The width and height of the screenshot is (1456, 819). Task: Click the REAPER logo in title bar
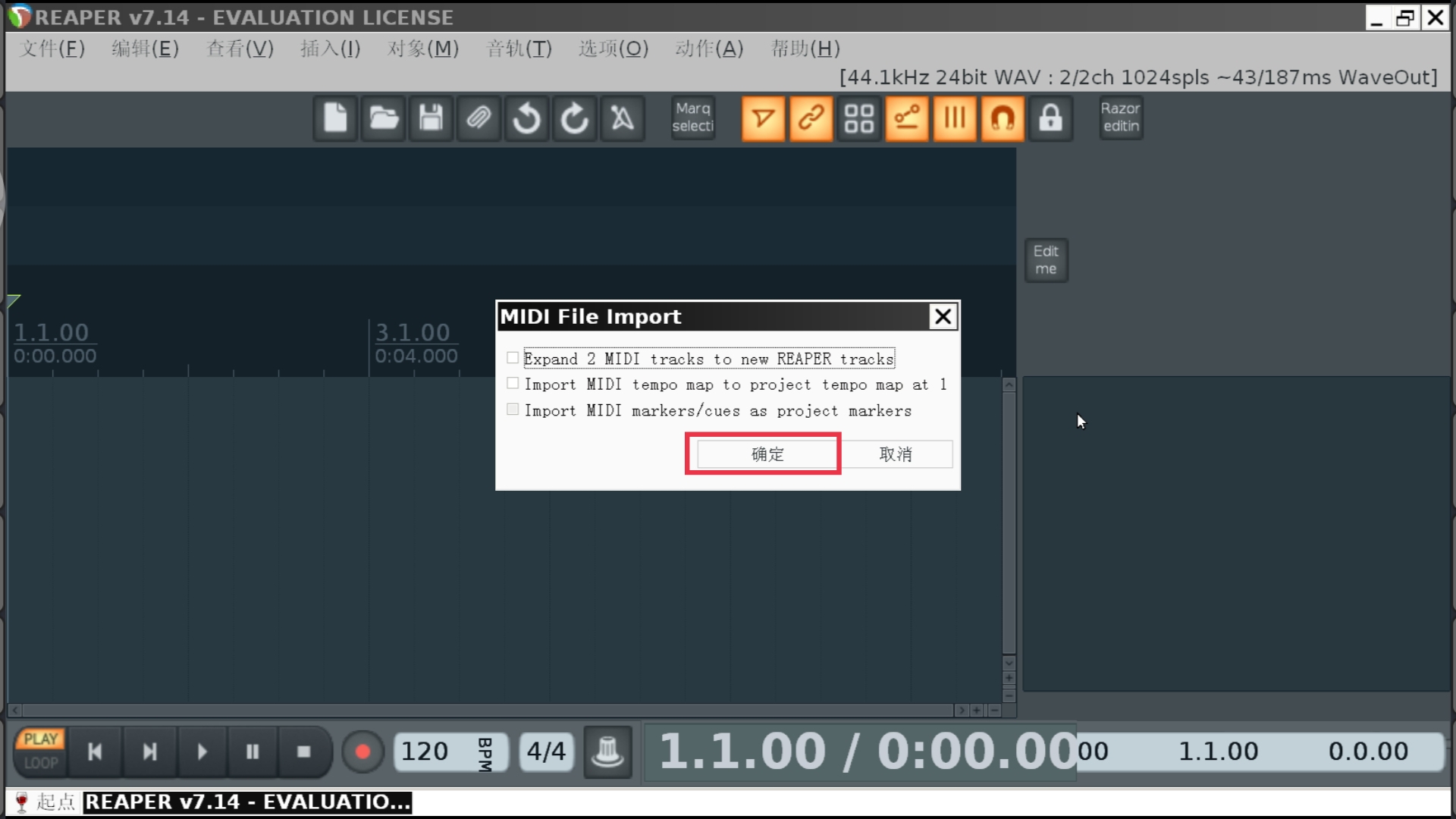coord(20,17)
